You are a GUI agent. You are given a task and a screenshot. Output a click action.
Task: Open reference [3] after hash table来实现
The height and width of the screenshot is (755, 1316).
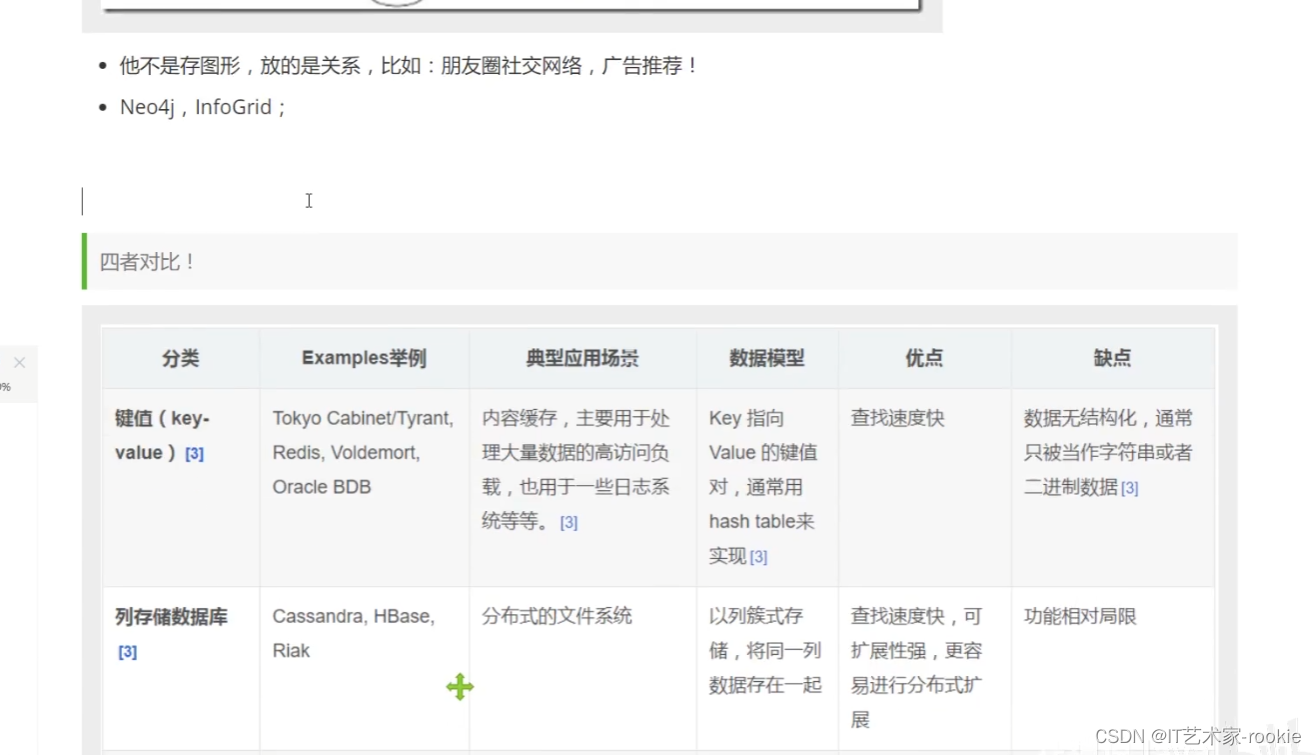tap(759, 558)
